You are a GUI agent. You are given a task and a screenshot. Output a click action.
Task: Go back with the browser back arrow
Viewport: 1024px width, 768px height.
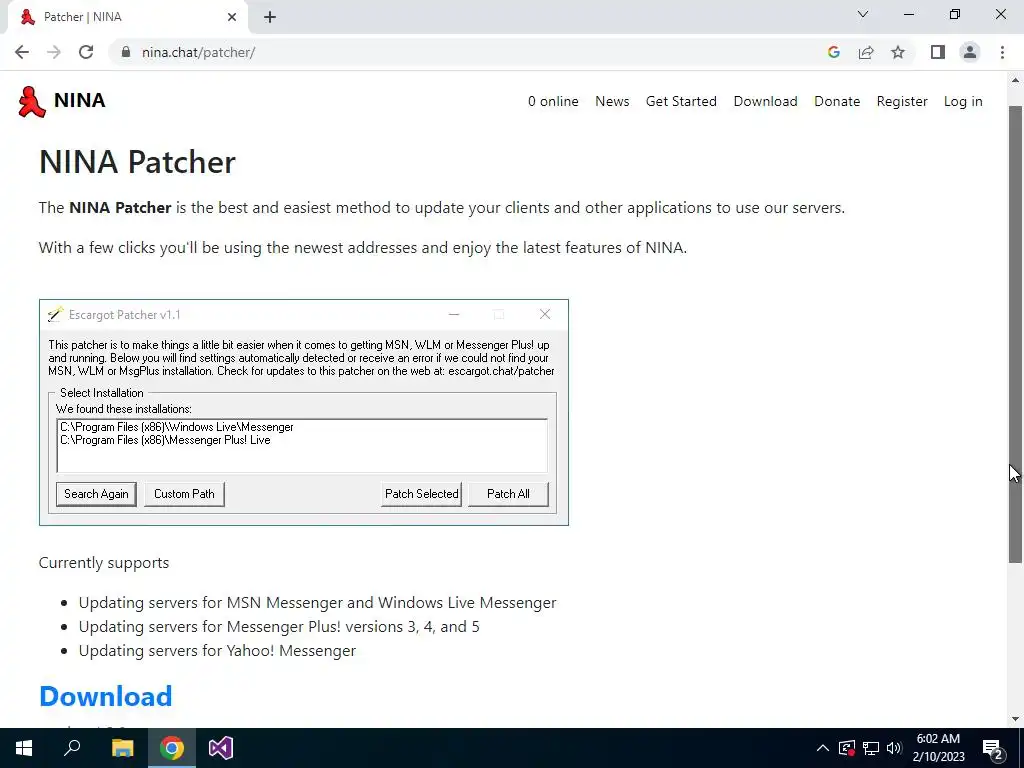click(22, 52)
